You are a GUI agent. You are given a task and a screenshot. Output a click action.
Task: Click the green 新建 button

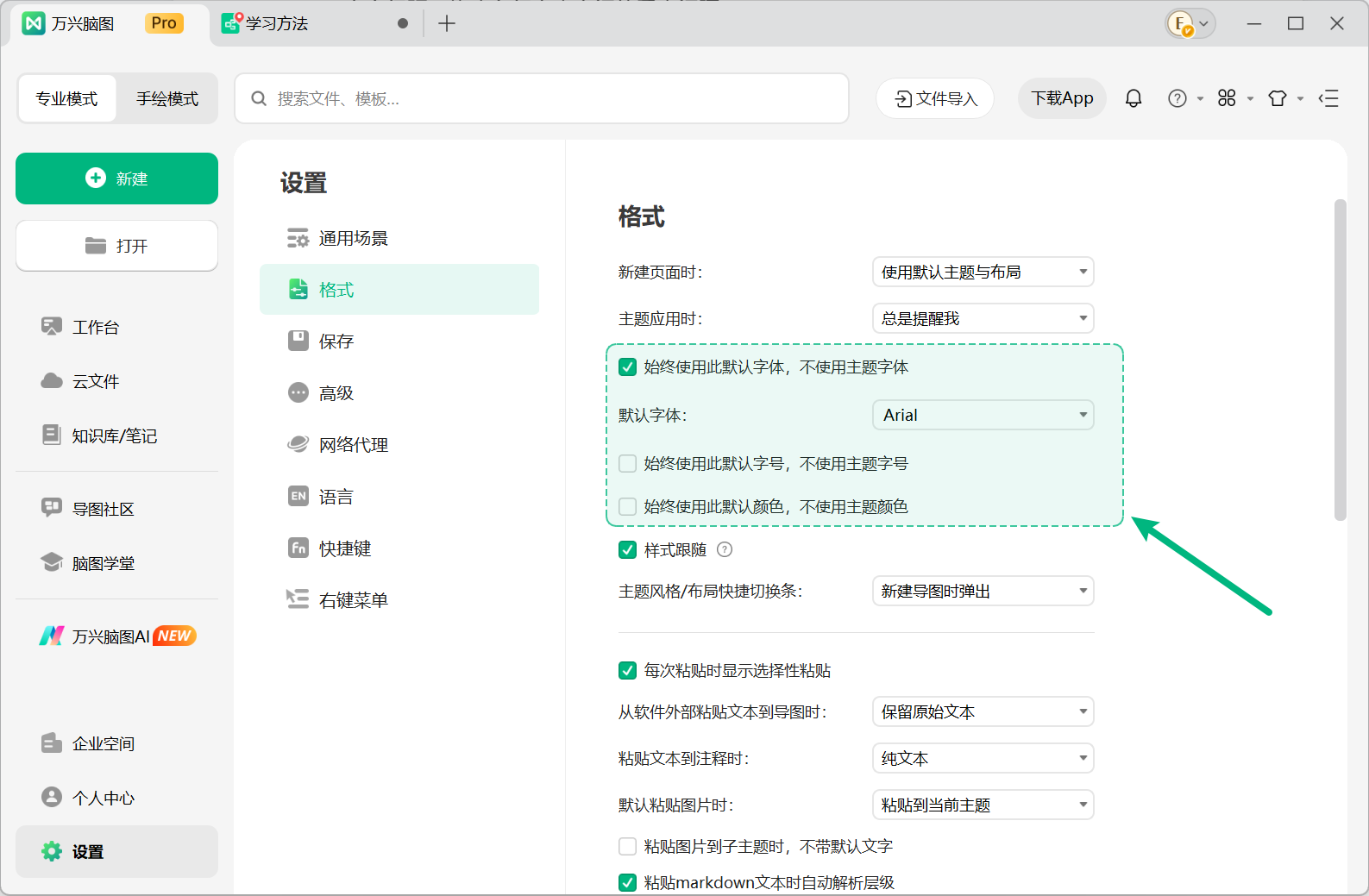coord(116,179)
